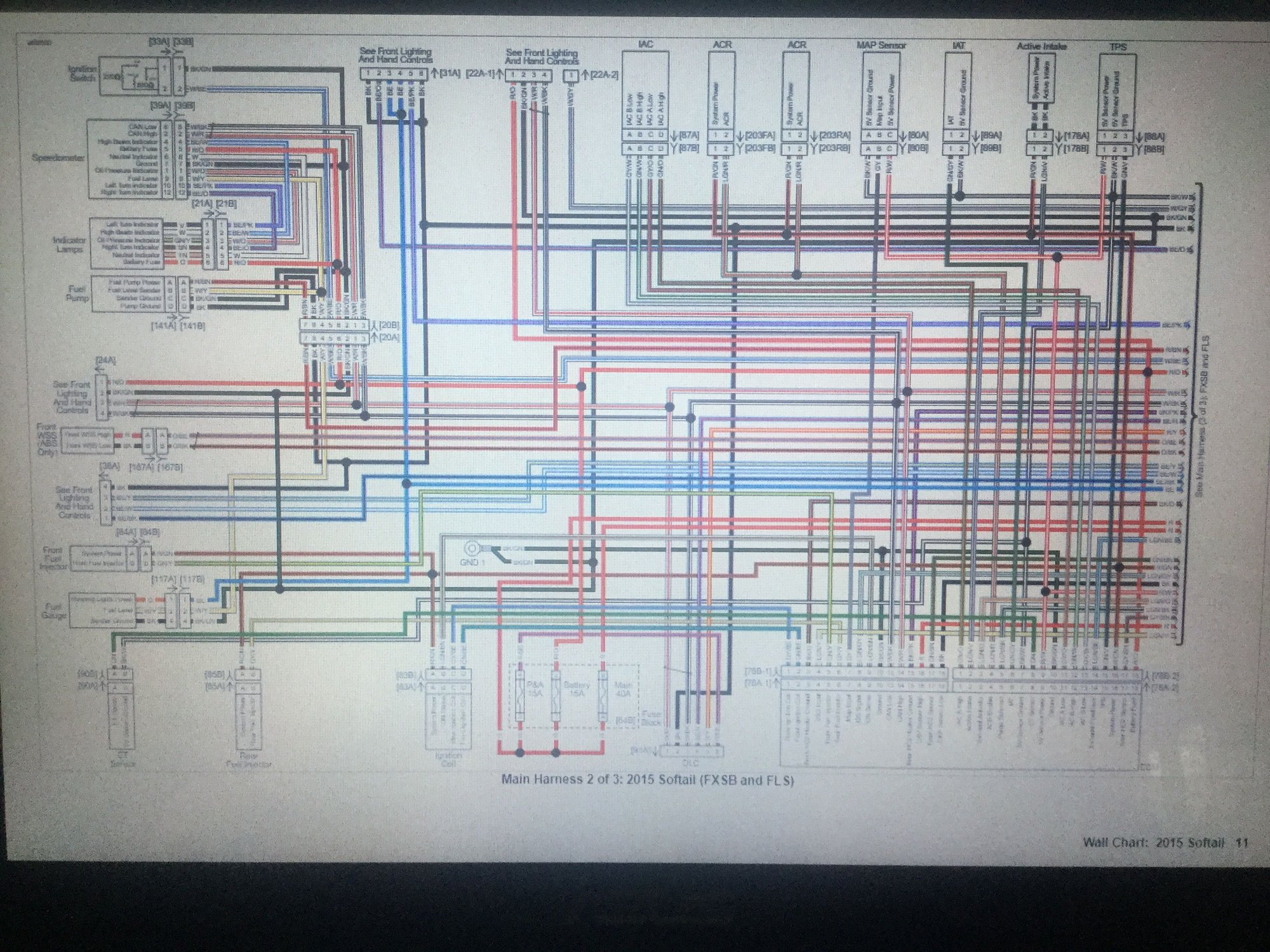This screenshot has width=1270, height=952.
Task: Select connector label [31A]
Action: 449,74
